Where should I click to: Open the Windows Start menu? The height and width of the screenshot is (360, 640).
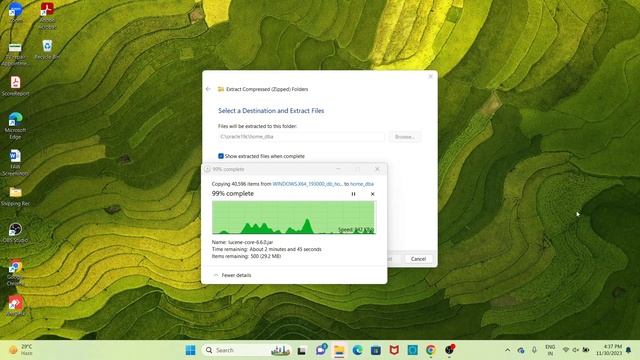[190, 350]
